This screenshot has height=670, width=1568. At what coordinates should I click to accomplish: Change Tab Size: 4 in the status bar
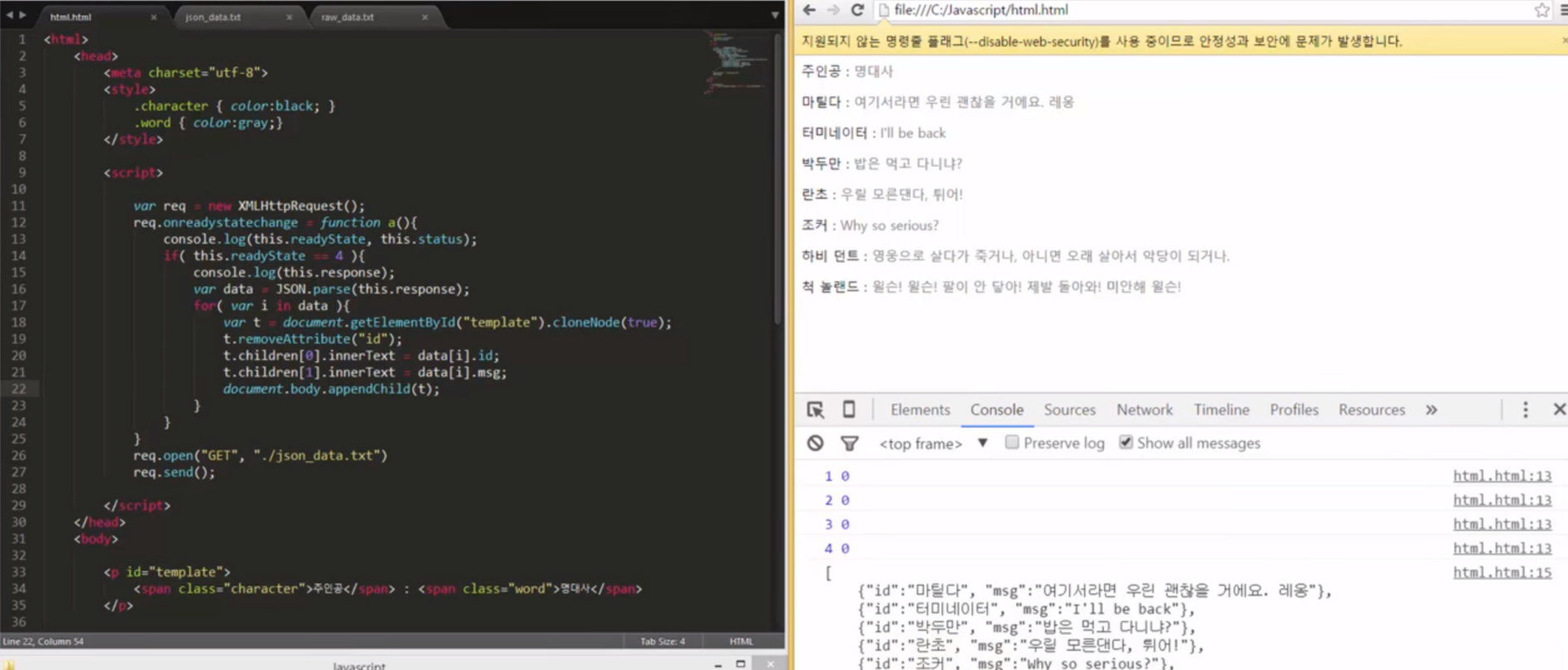pos(662,641)
